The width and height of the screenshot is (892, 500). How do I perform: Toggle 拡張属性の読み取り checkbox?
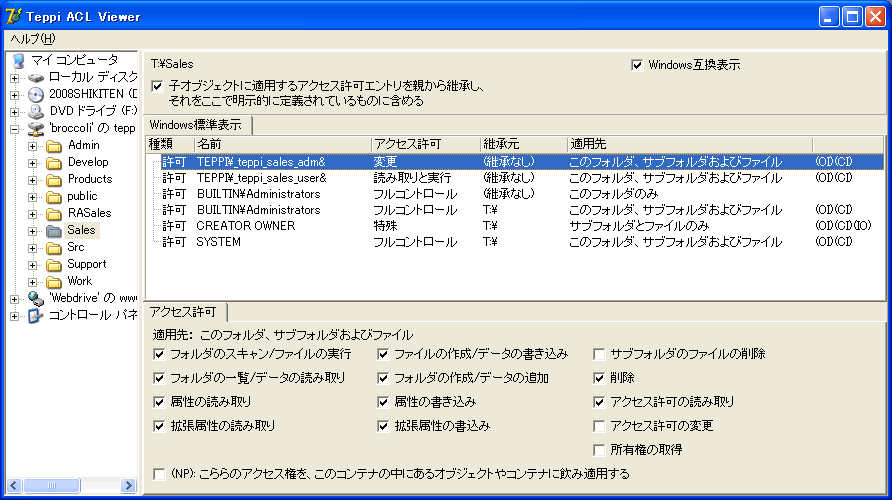pos(159,426)
